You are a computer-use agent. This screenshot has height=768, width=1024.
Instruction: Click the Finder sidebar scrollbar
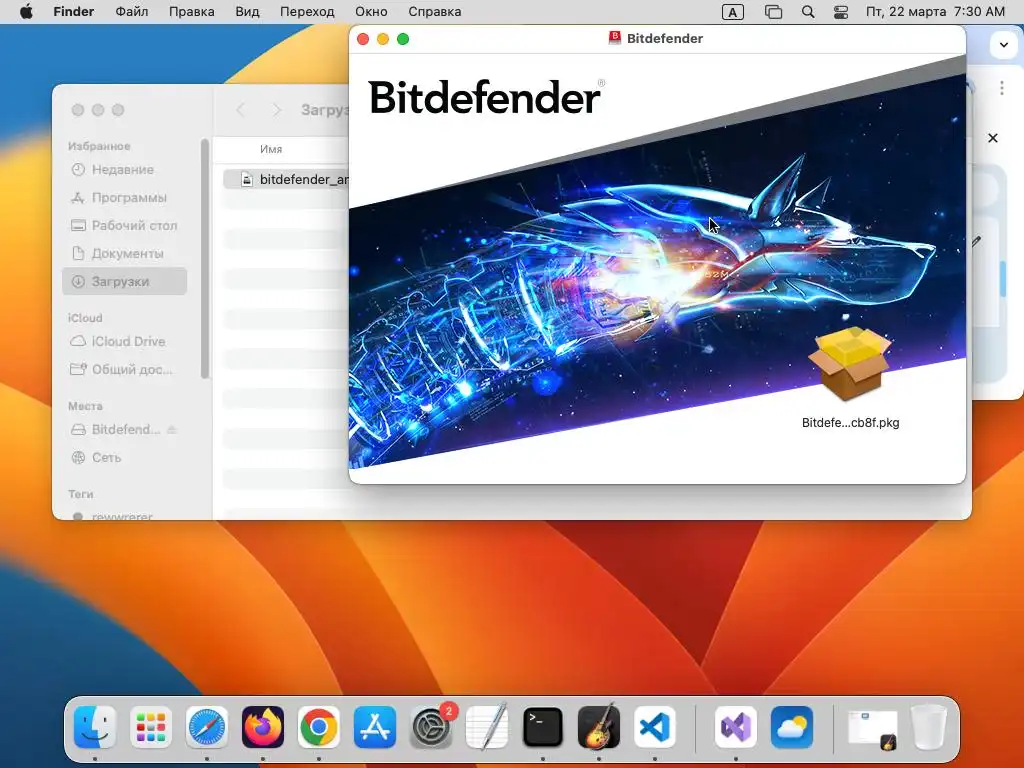(x=204, y=258)
